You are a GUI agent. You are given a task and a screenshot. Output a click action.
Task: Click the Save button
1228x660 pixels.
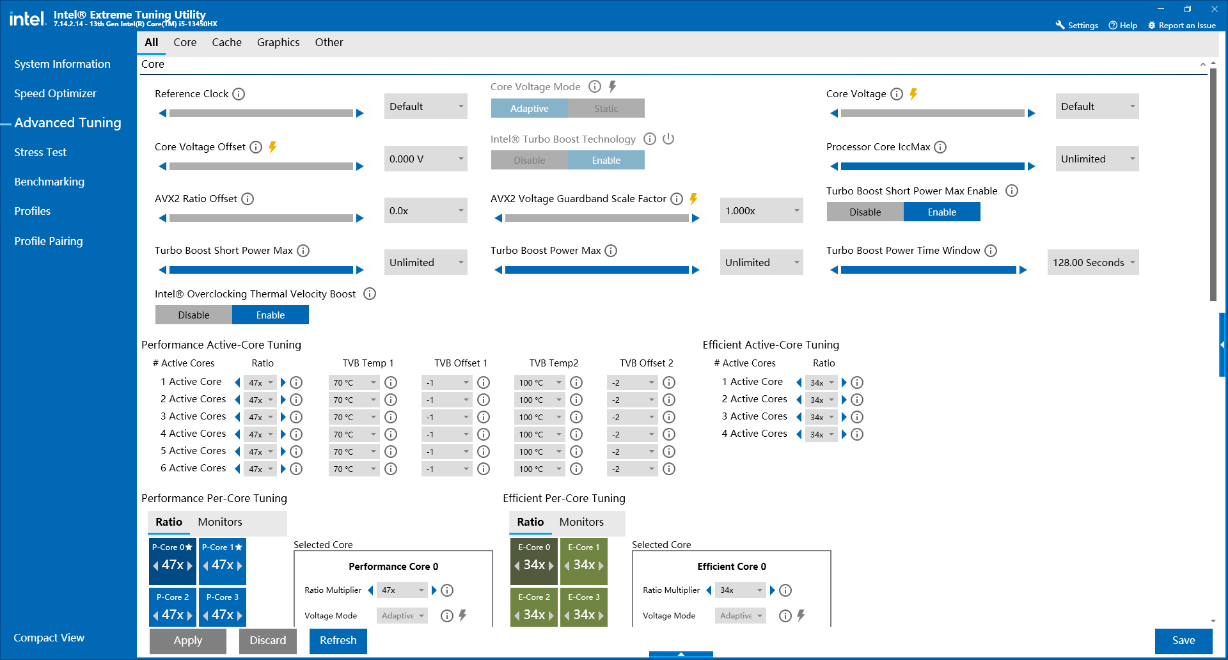pos(1183,641)
